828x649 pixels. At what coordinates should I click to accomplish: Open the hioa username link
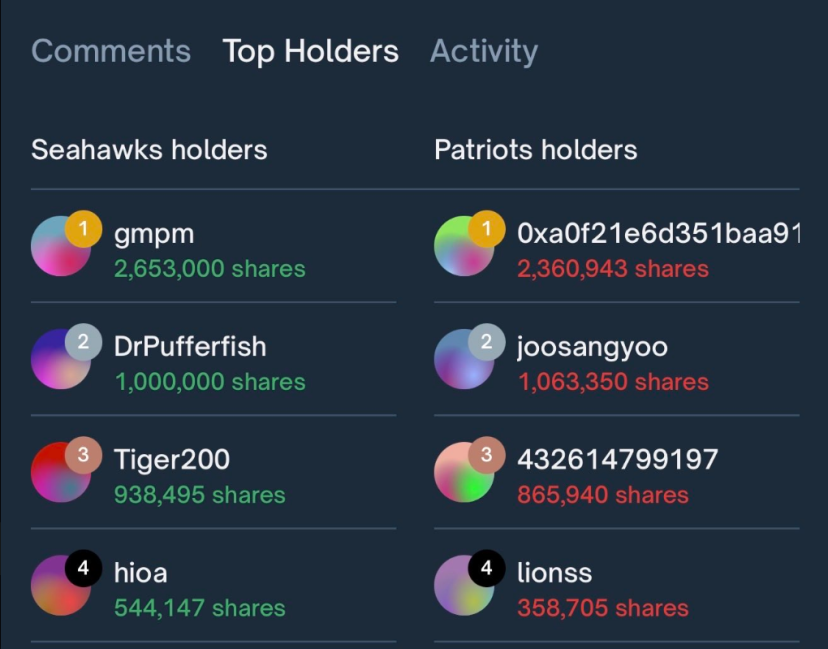(x=141, y=573)
